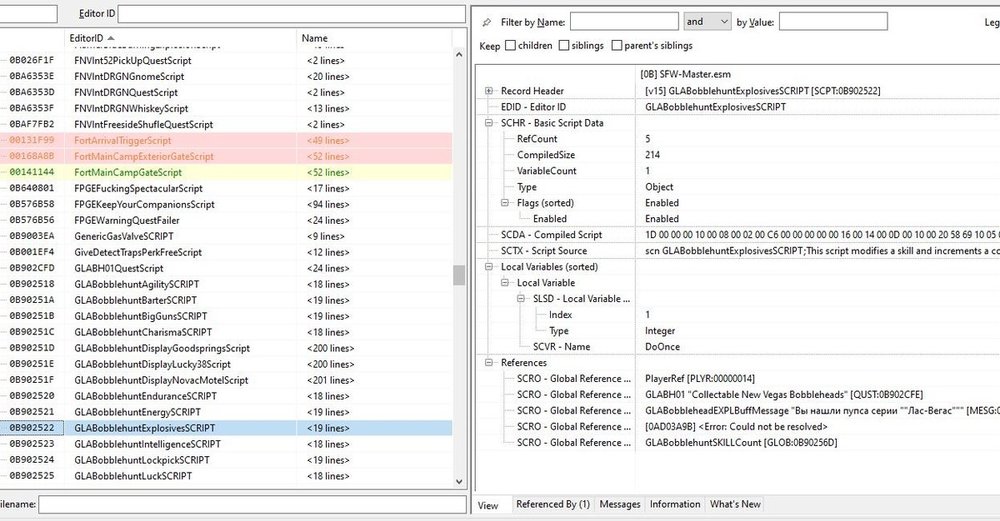Collapse the Local Variable node
This screenshot has height=521, width=1000.
(505, 283)
